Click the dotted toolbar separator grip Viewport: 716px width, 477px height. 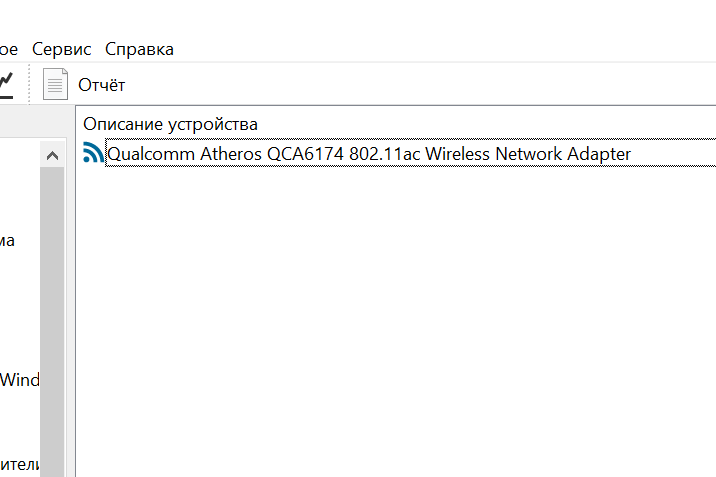(x=29, y=84)
